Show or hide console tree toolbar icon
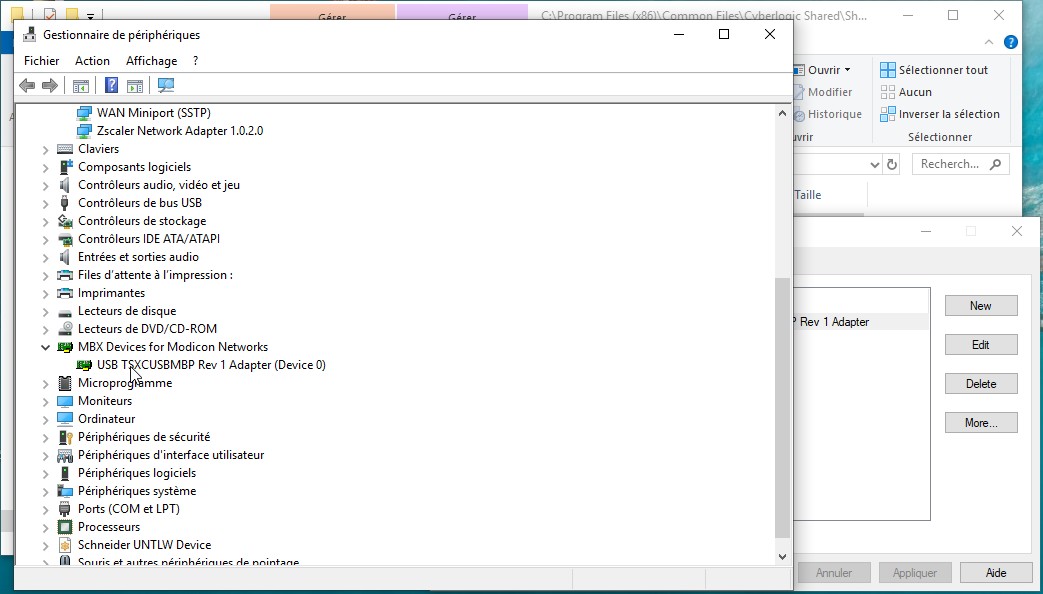1043x594 pixels. pos(80,85)
